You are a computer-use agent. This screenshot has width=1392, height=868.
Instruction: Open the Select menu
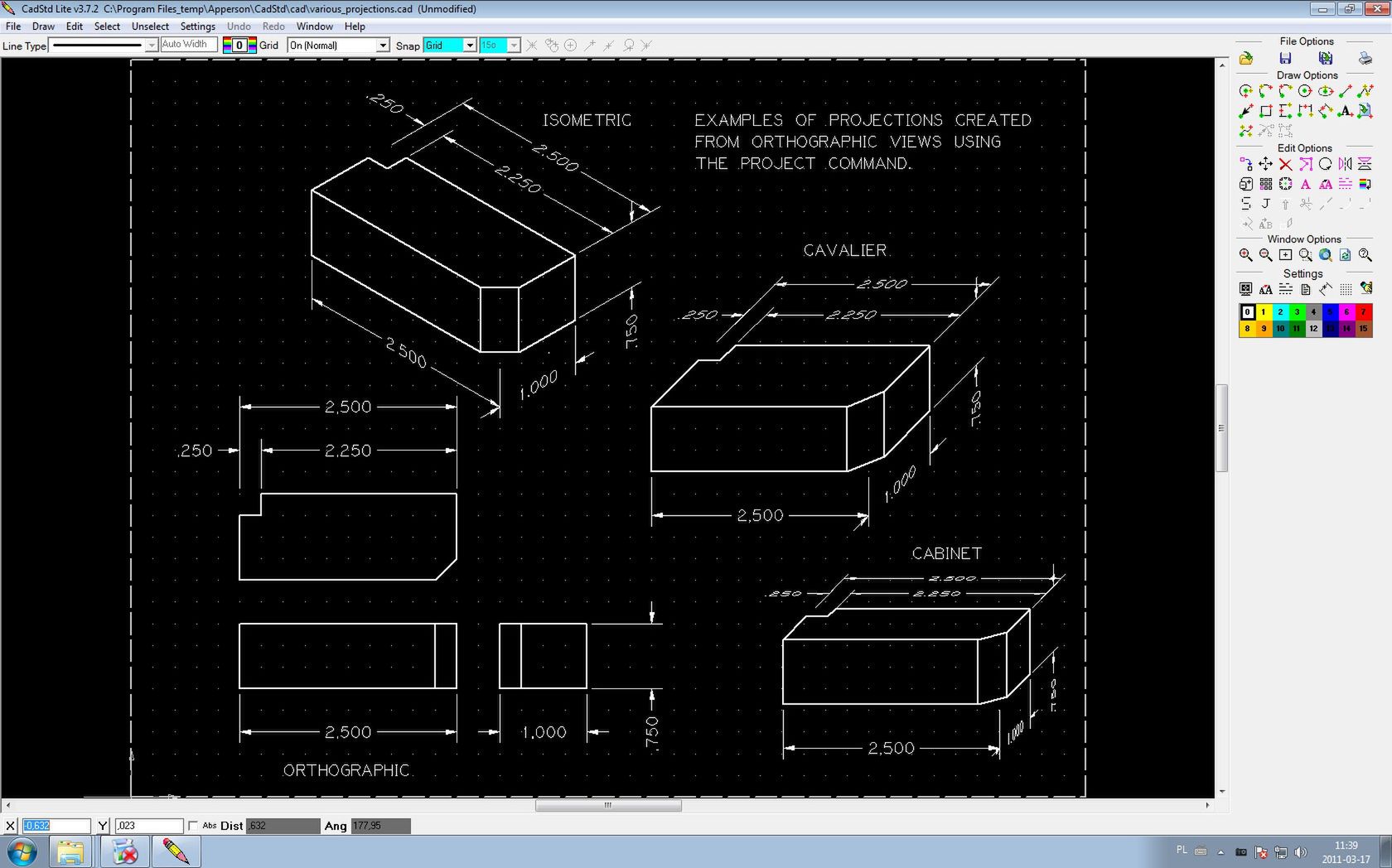coord(107,27)
